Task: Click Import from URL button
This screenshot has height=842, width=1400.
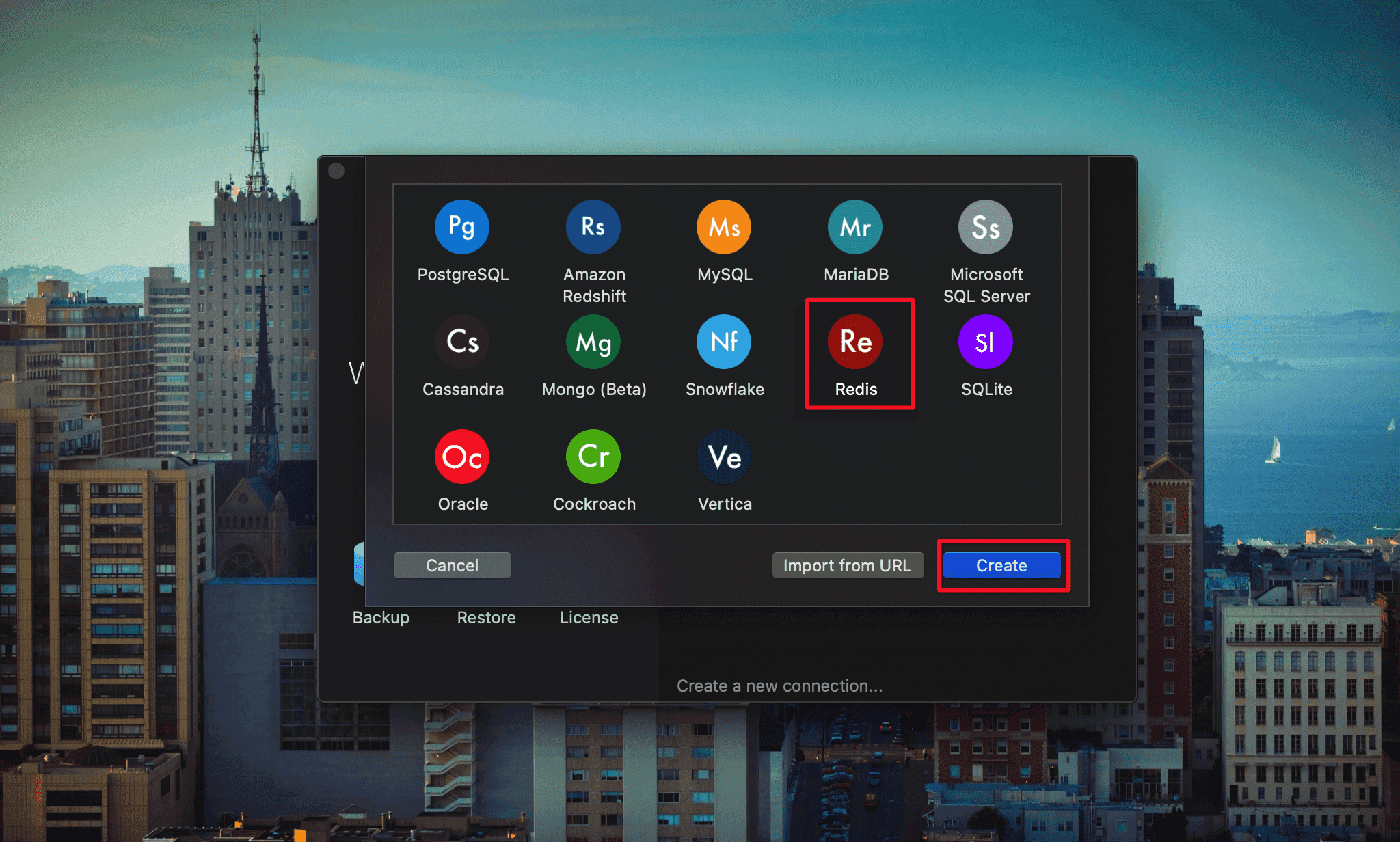Action: [x=848, y=565]
